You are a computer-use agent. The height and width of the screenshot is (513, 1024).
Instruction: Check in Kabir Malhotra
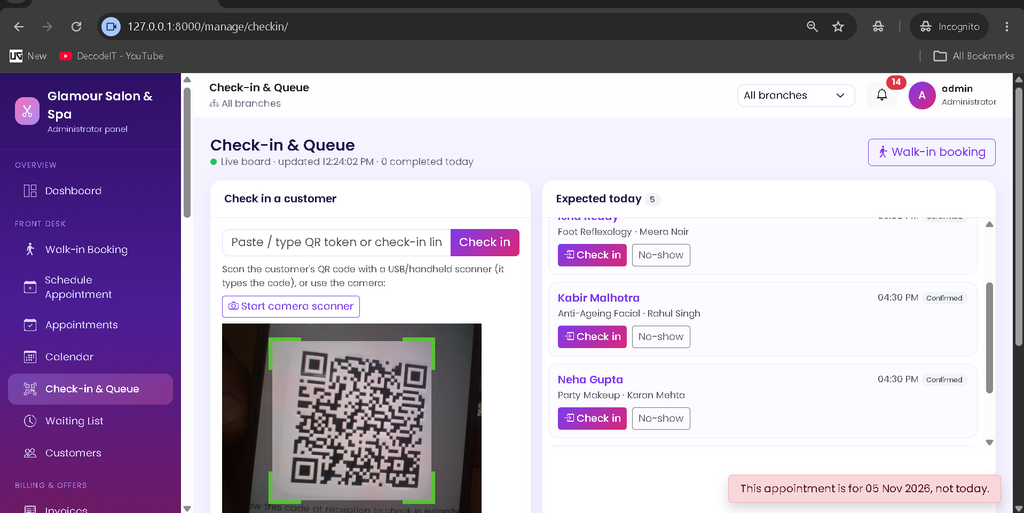(x=592, y=337)
